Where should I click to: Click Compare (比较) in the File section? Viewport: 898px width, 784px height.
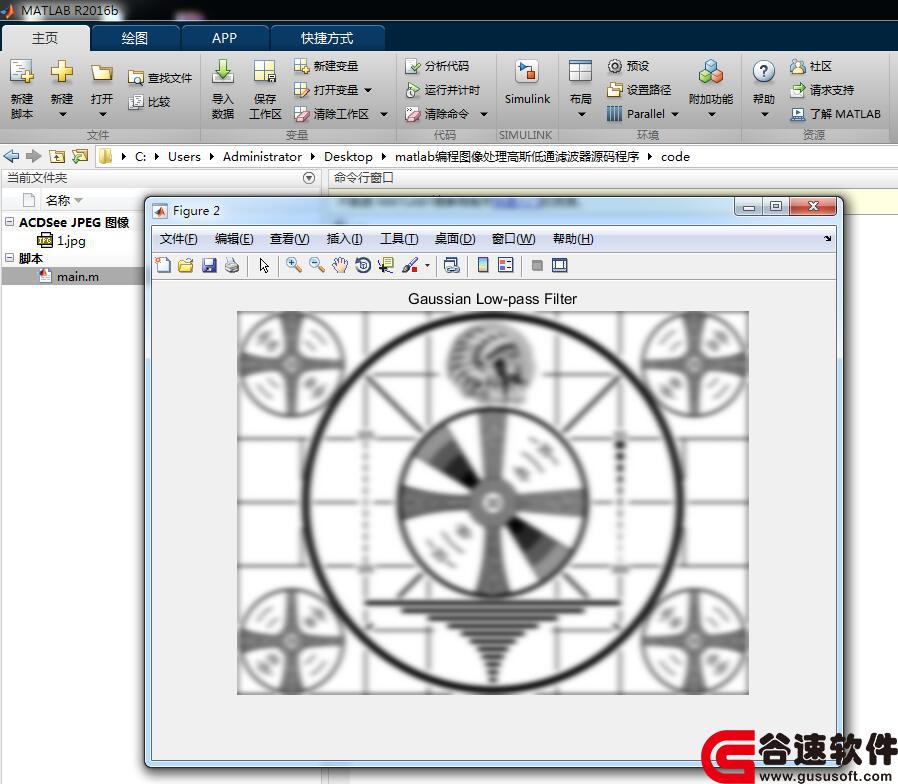point(149,102)
